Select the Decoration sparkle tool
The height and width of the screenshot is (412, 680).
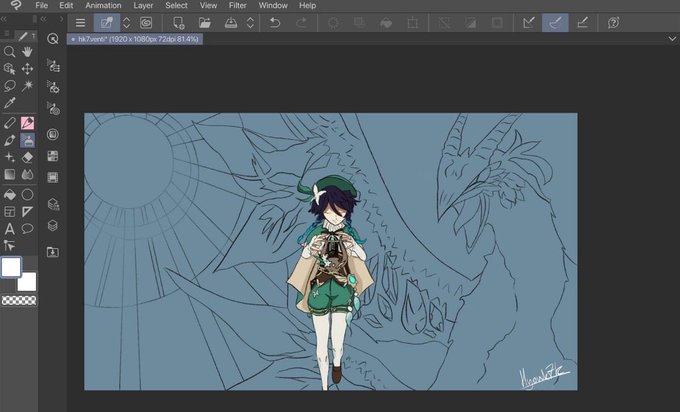[x=9, y=157]
